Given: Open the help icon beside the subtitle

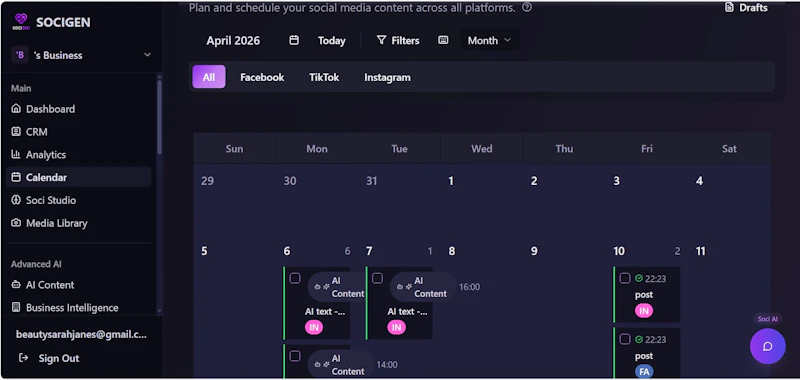Looking at the screenshot, I should coord(527,8).
